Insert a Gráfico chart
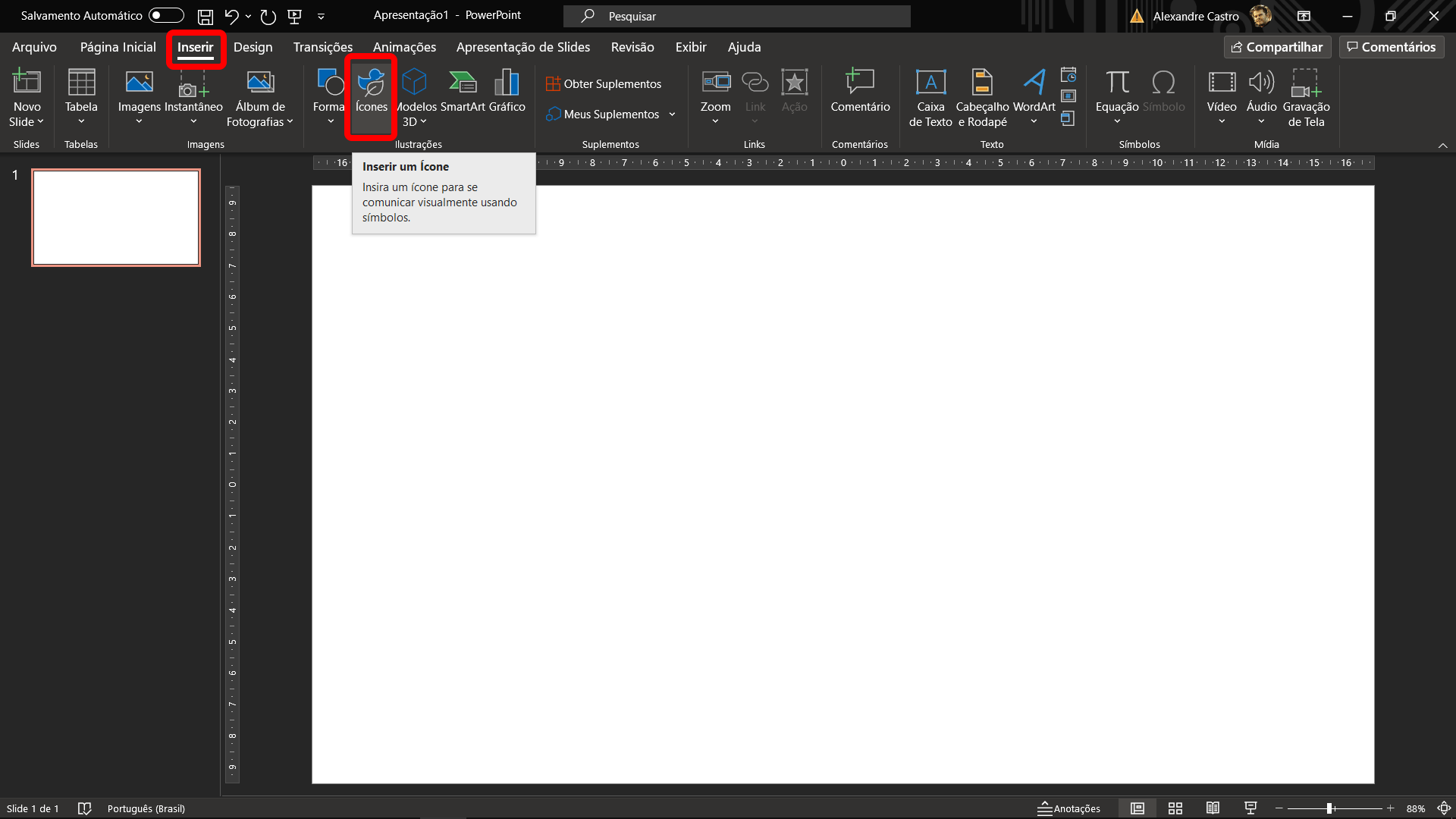1456x819 pixels. tap(507, 91)
